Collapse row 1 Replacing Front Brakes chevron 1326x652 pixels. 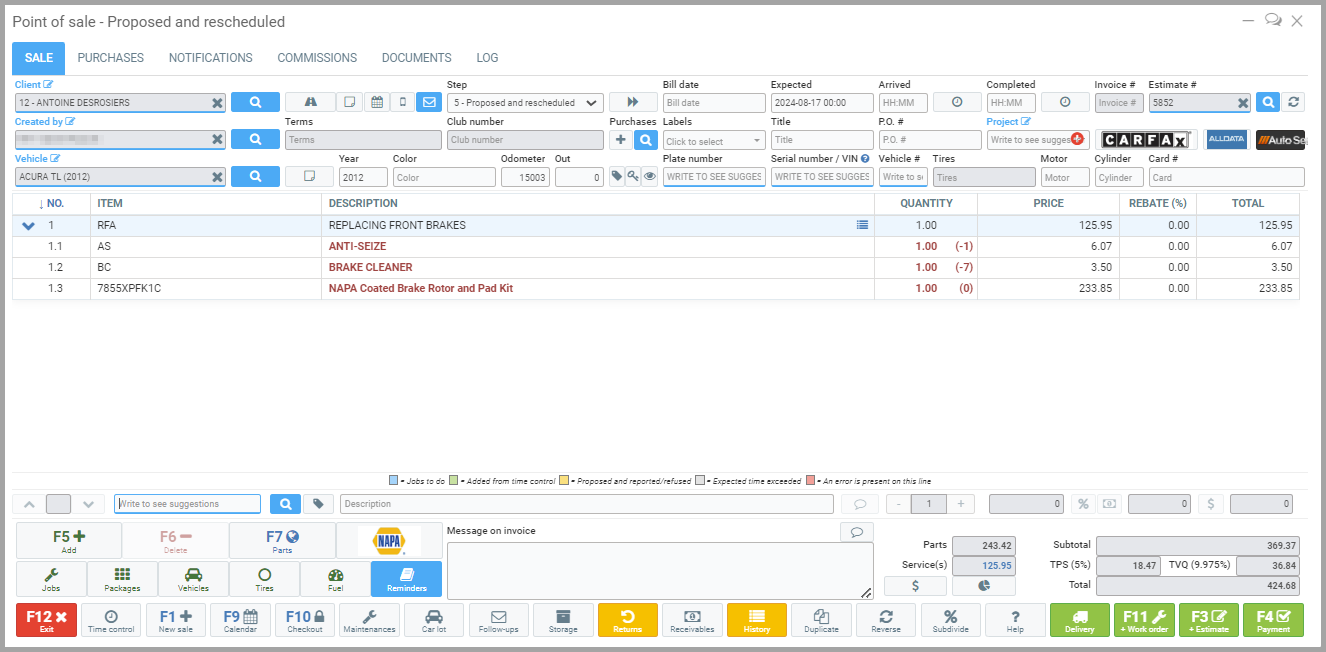[x=27, y=226]
